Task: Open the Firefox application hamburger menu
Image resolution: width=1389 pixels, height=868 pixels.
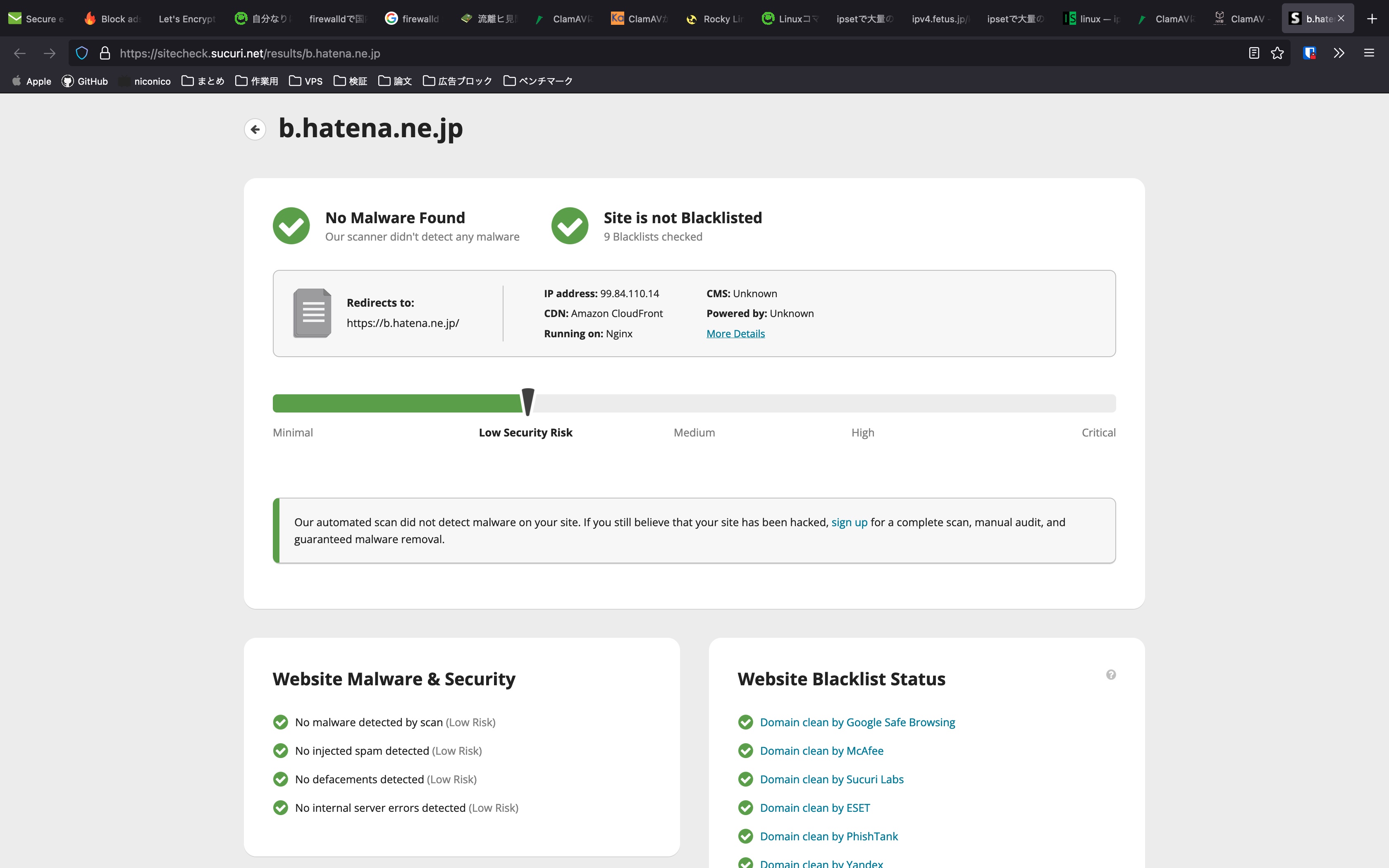Action: (x=1370, y=53)
